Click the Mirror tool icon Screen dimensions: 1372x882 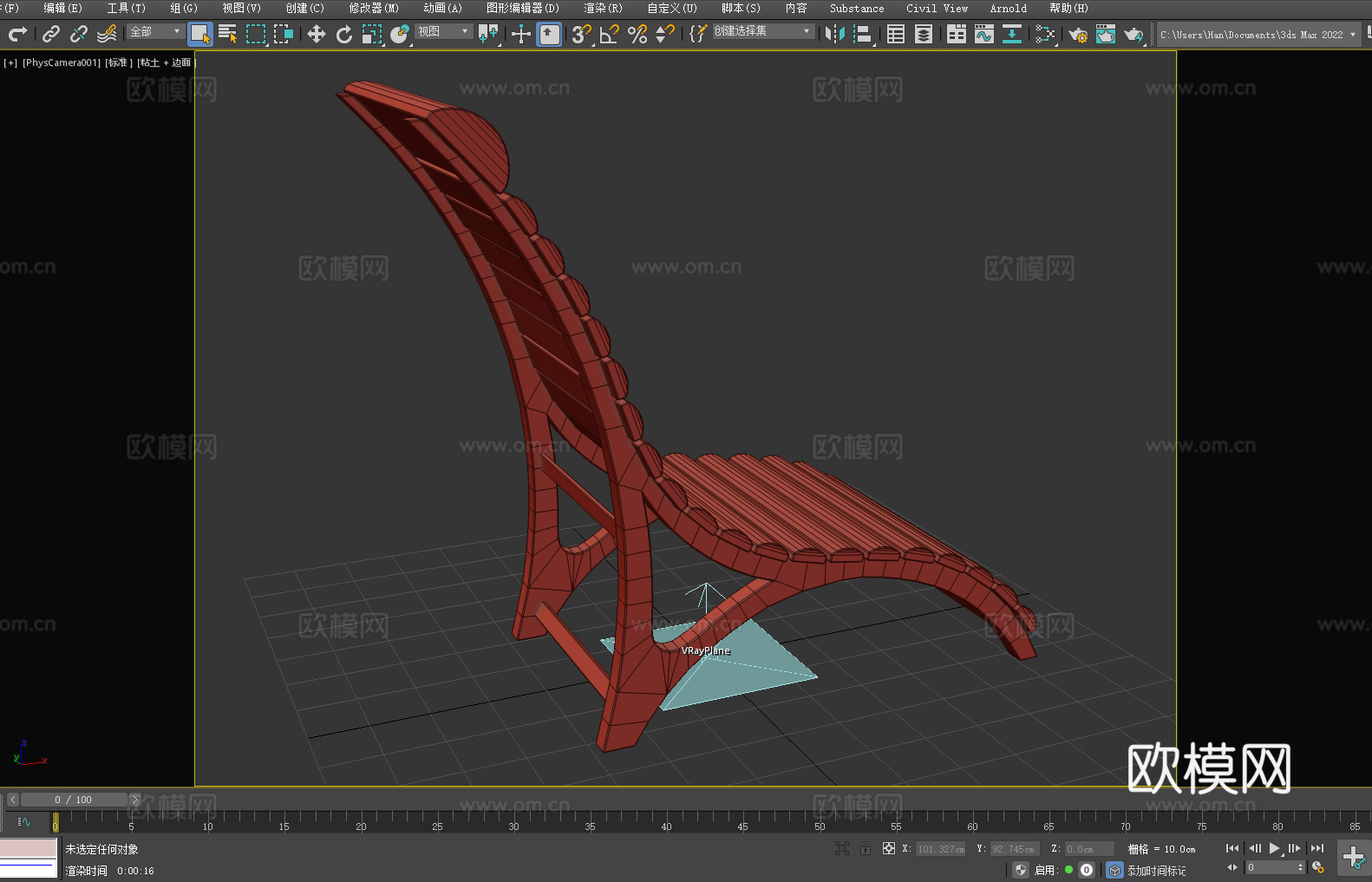click(835, 35)
